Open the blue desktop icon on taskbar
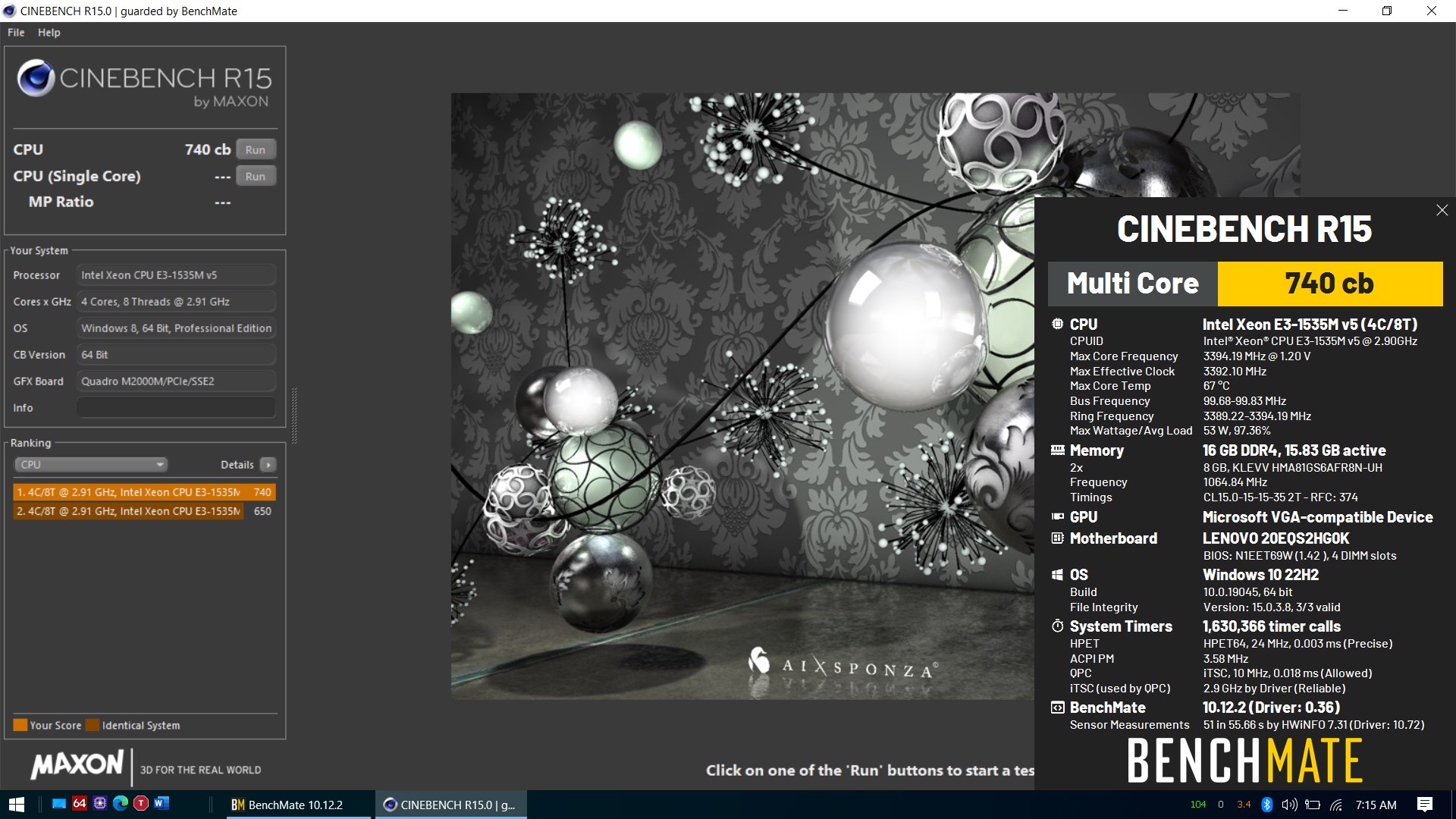1456x819 pixels. (59, 804)
